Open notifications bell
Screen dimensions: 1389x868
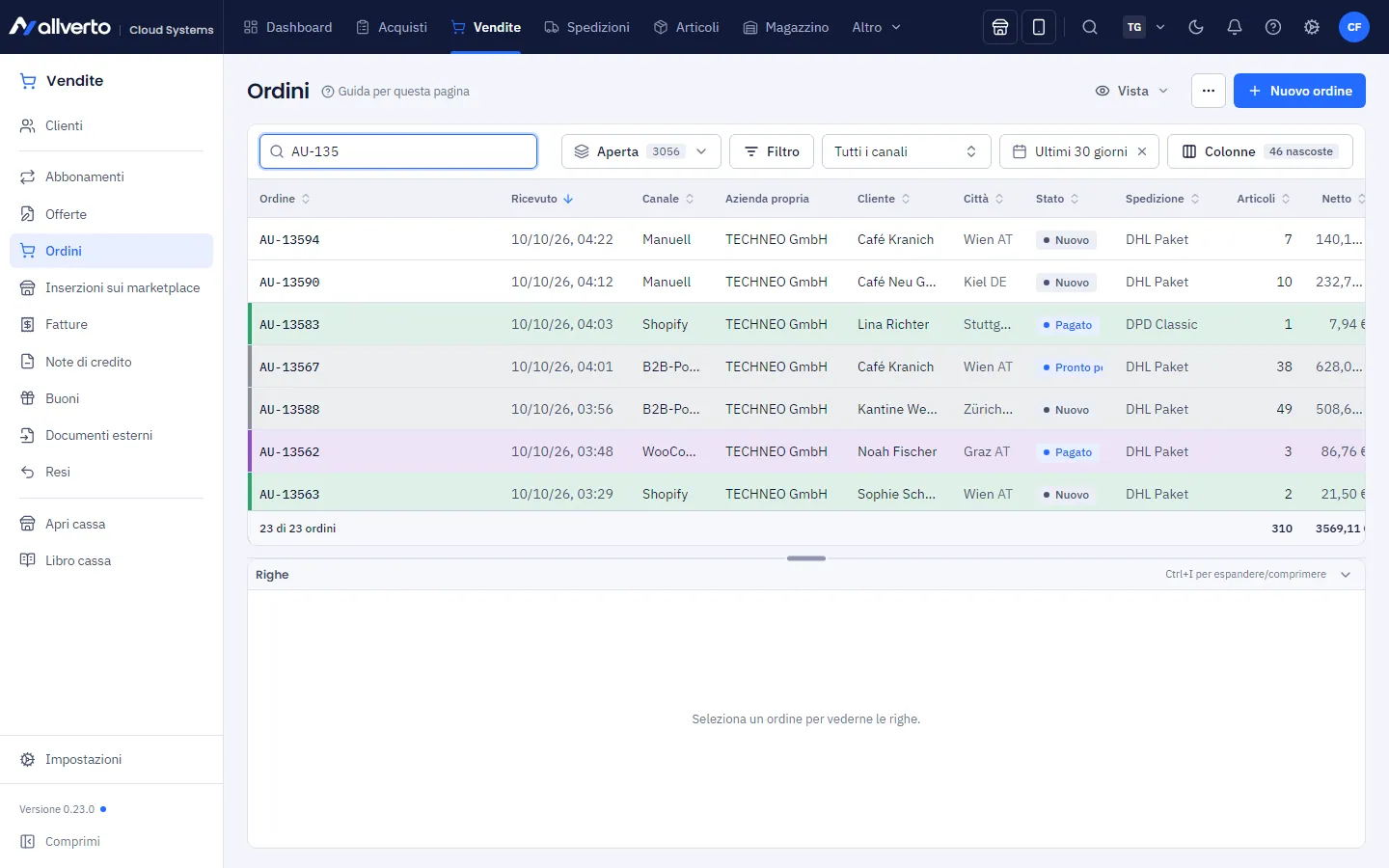pos(1235,27)
